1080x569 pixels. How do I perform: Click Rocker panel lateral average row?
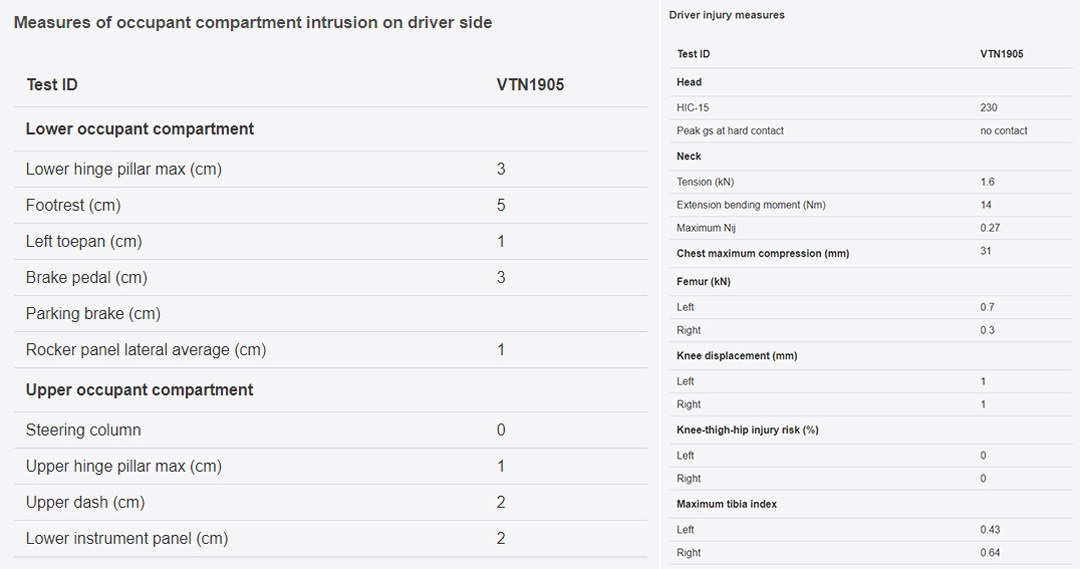click(146, 350)
